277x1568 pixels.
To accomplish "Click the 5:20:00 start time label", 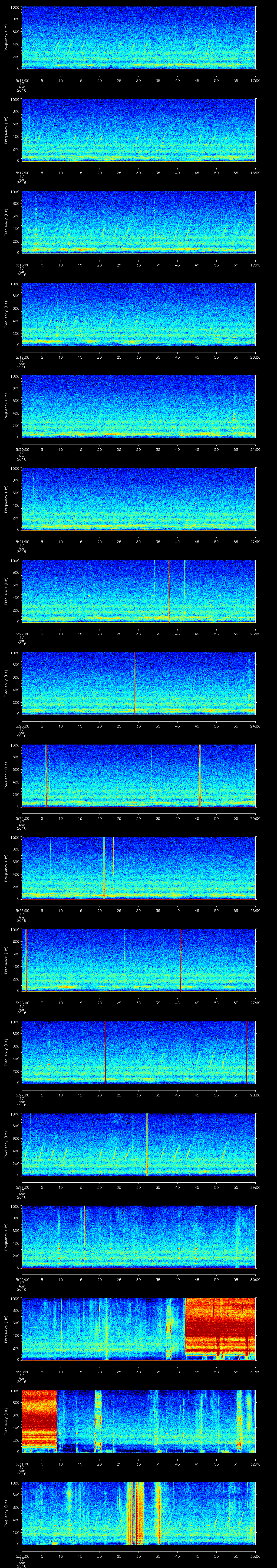I will 22,449.
